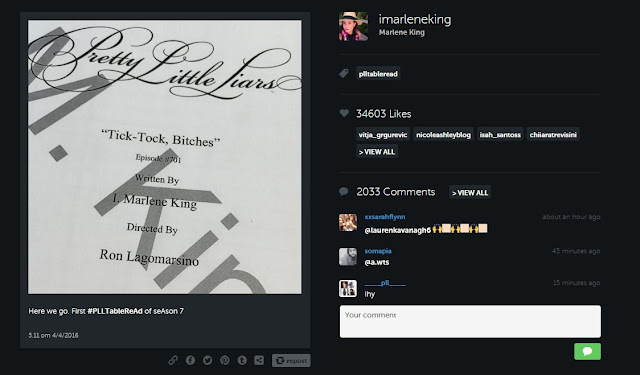Open the plltableread tag
640x375 pixels.
378,74
